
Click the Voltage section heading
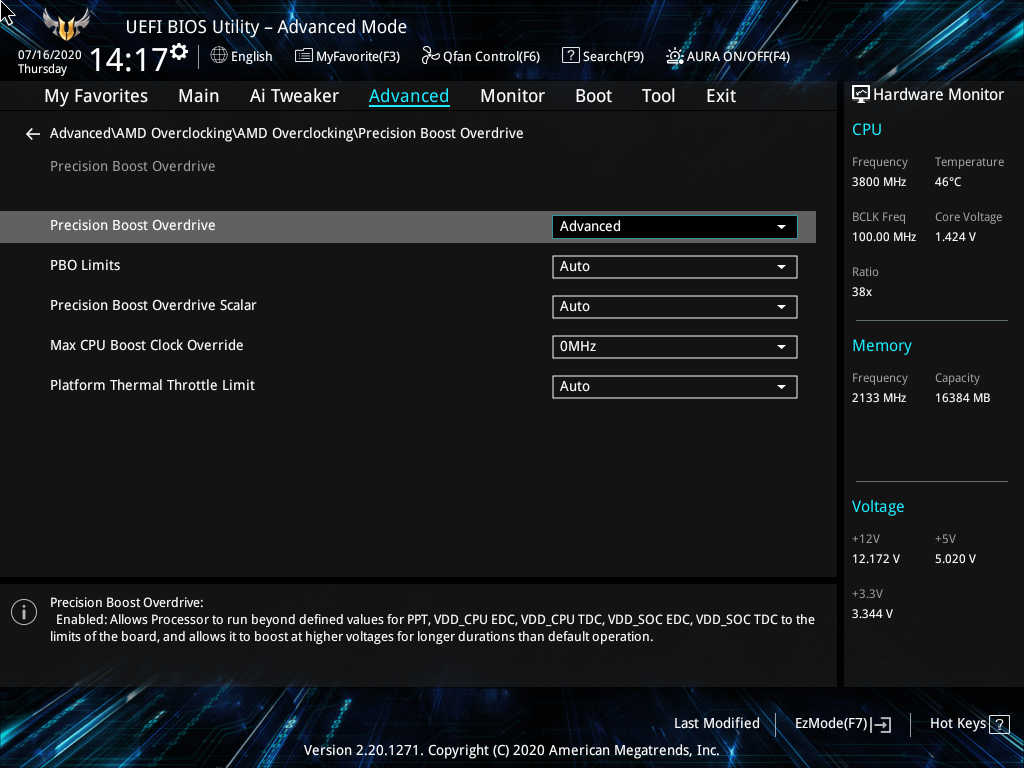pyautogui.click(x=878, y=507)
